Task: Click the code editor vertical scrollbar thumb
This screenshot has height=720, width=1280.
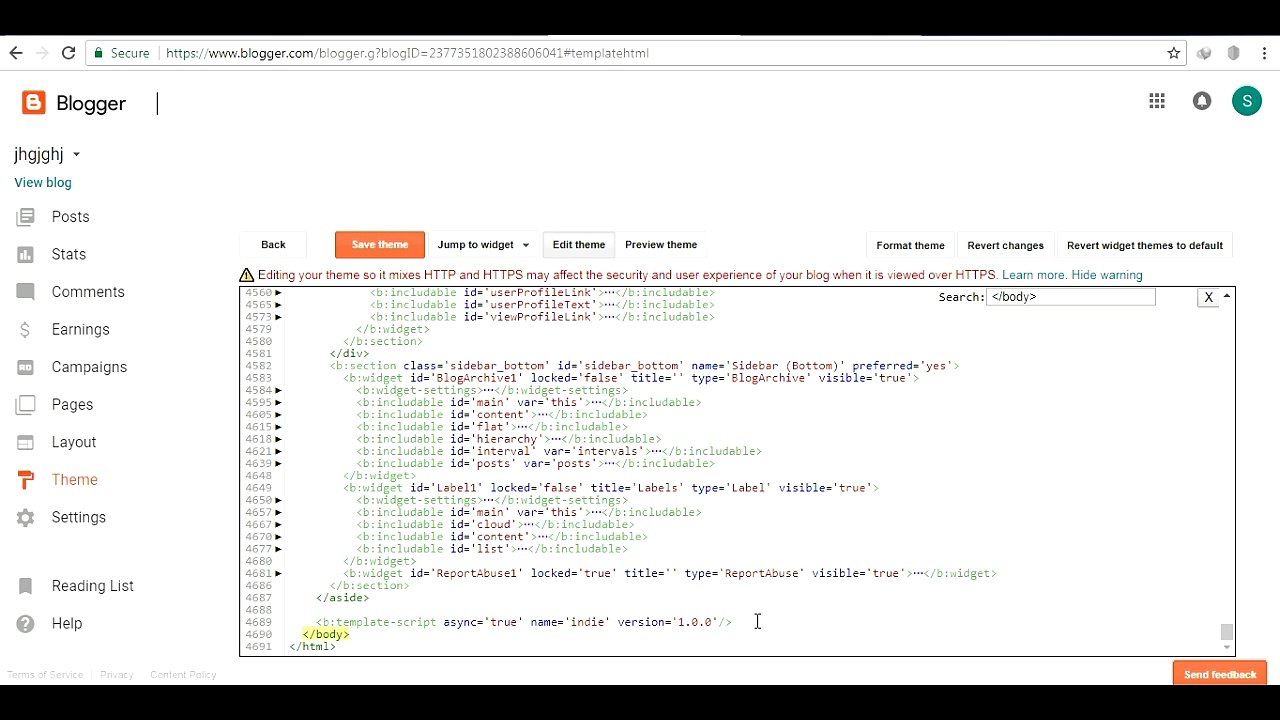Action: pos(1227,632)
